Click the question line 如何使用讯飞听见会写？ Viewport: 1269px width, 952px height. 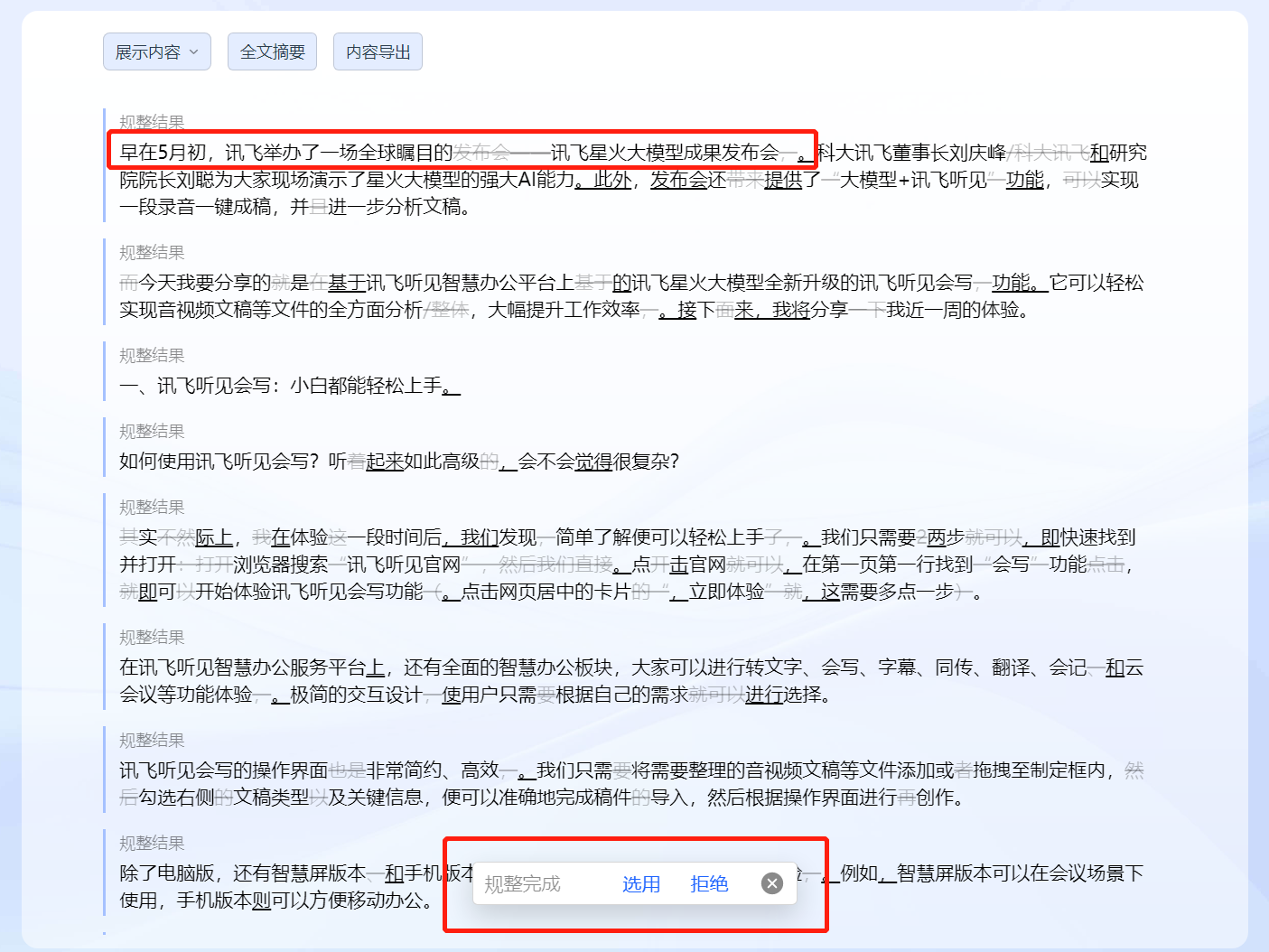tap(399, 462)
